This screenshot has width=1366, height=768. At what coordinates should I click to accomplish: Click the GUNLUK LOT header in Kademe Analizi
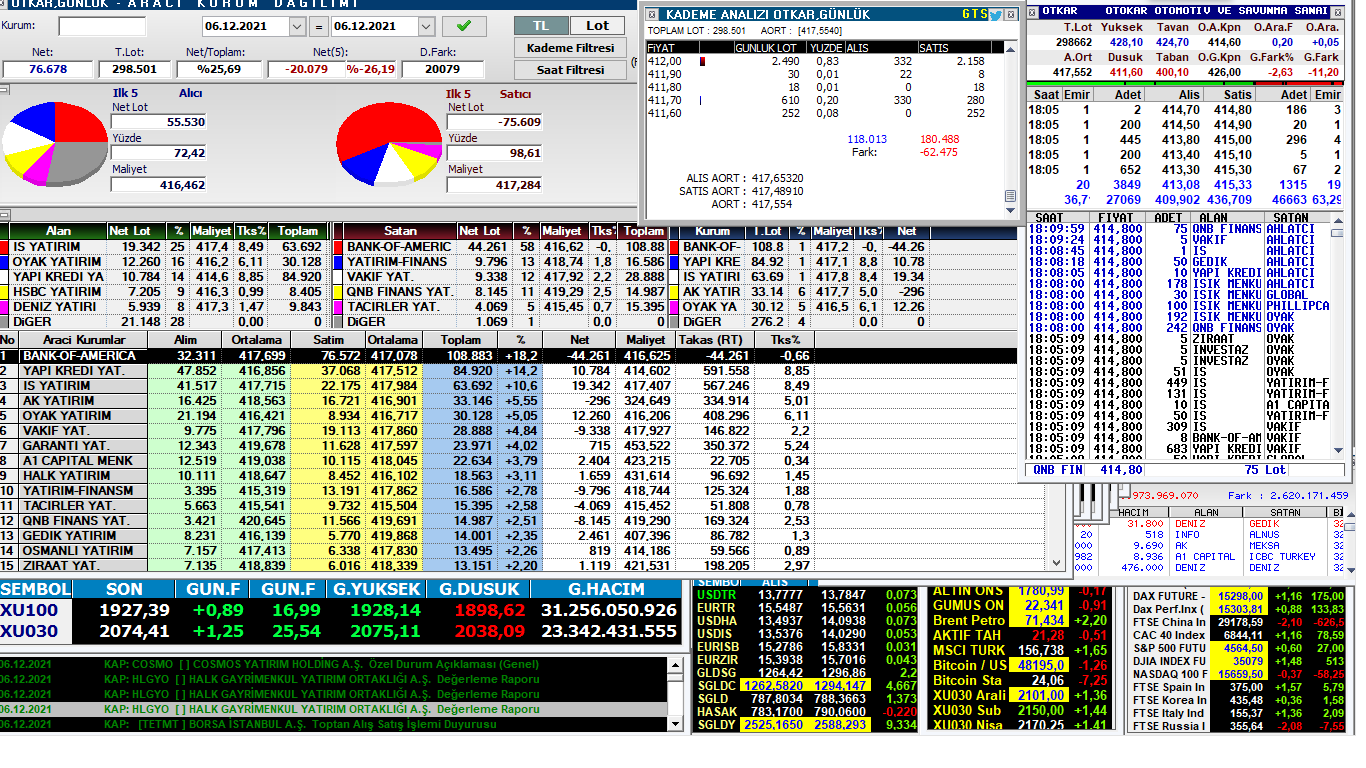pos(768,47)
